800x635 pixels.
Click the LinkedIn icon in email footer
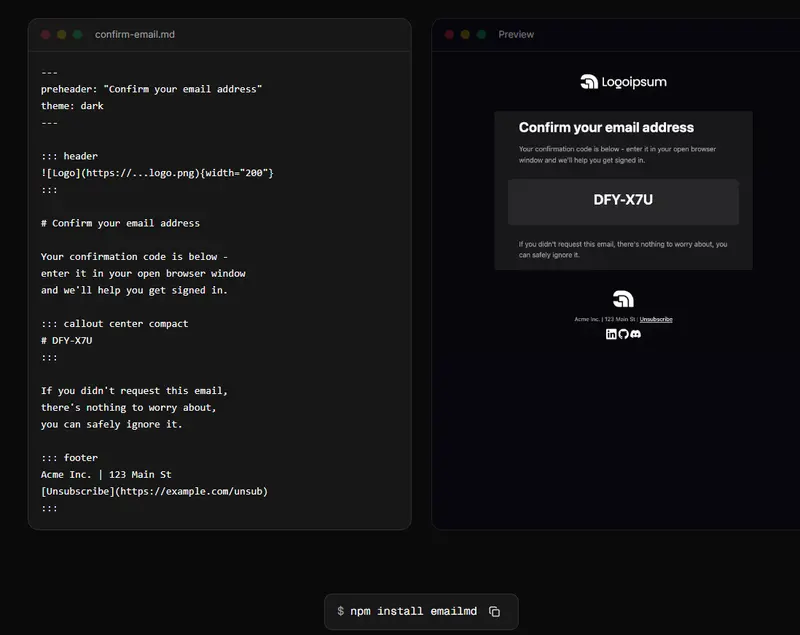pos(611,334)
